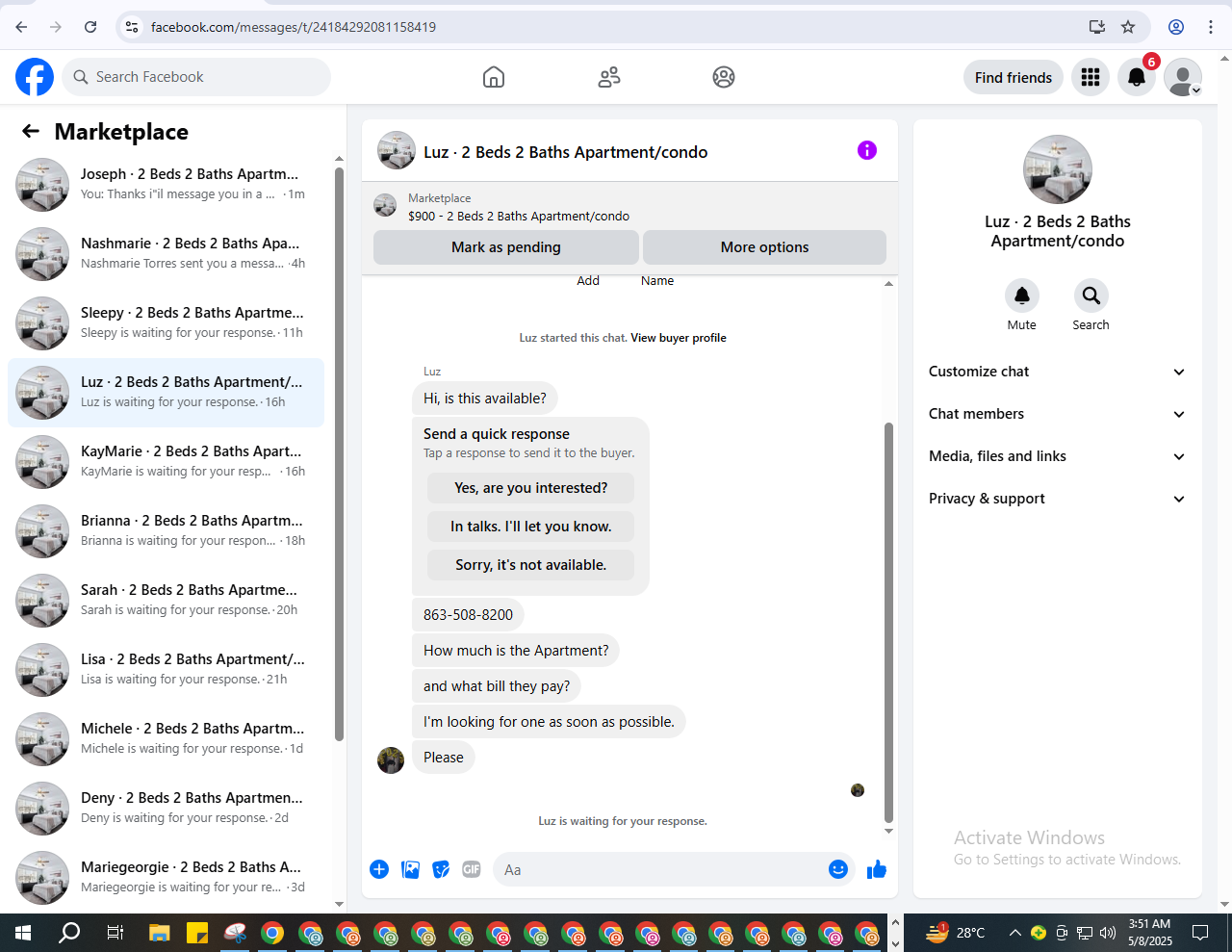Click the More options button
Viewport: 1232px width, 952px height.
[764, 247]
